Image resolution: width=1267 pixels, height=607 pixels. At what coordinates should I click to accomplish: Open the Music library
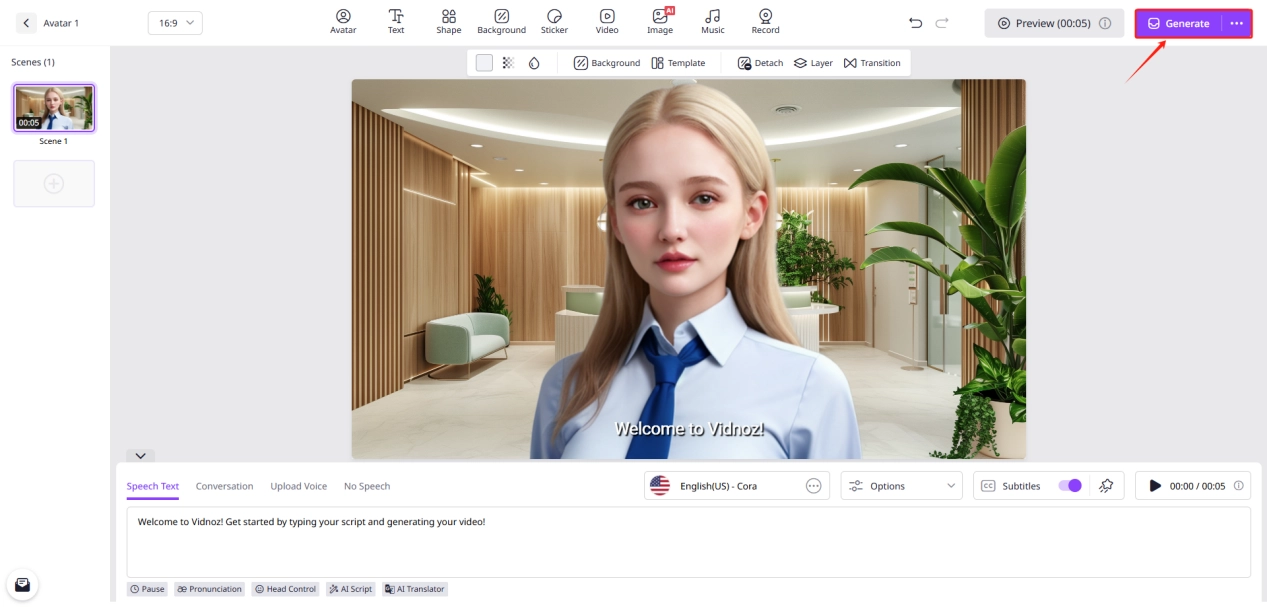coord(712,21)
